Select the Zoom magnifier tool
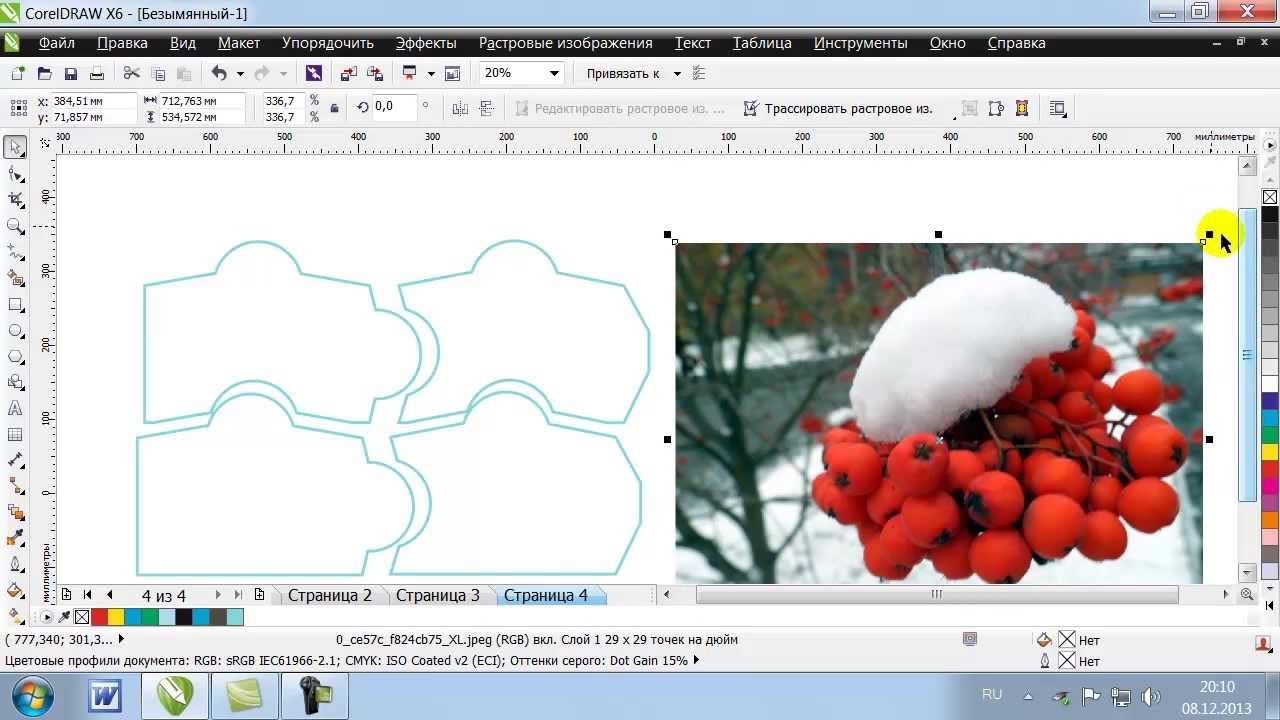This screenshot has width=1280, height=720. click(15, 226)
